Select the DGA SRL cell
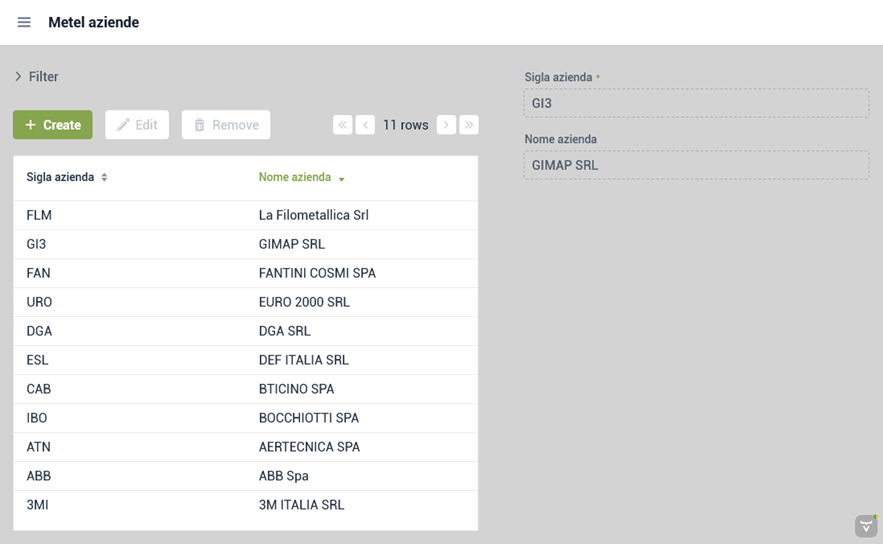Screen dimensions: 883x544 click(284, 331)
